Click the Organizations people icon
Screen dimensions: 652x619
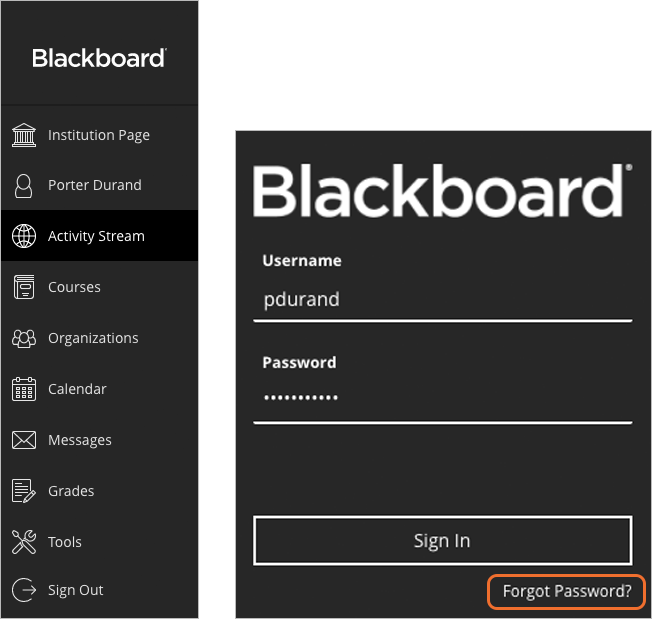pos(24,338)
